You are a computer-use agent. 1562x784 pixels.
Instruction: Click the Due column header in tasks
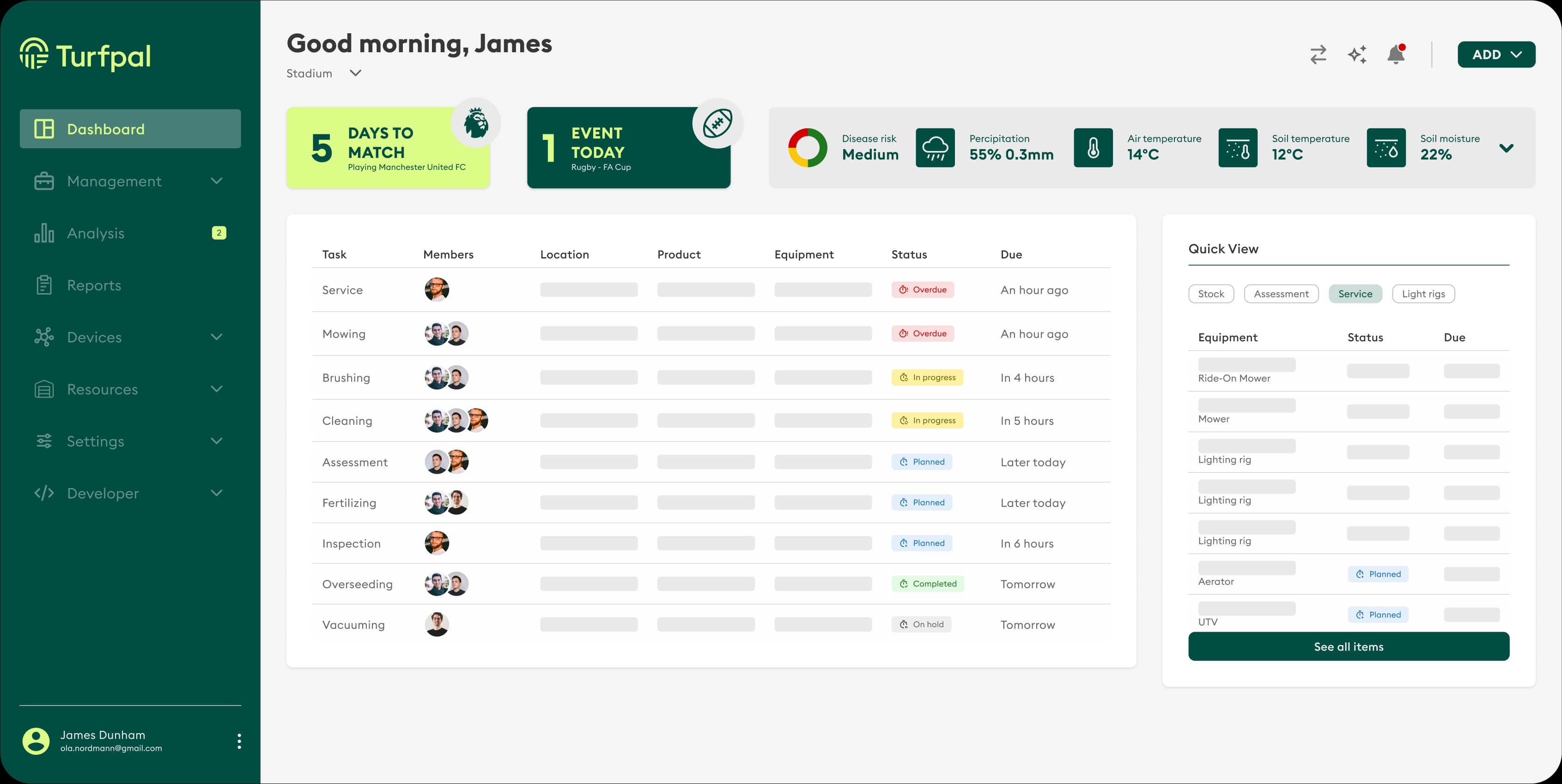click(x=1011, y=254)
